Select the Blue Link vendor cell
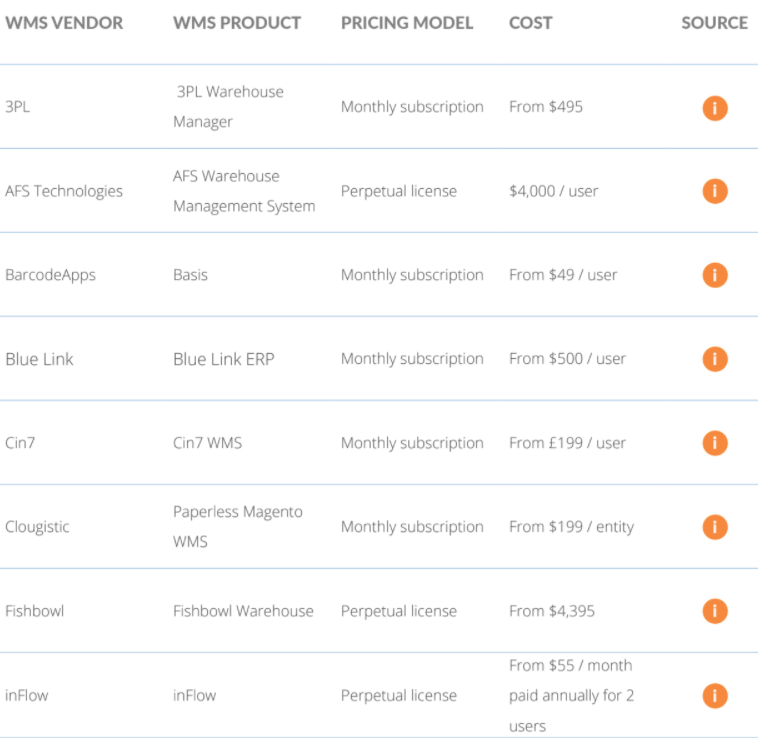This screenshot has height=738, width=758. tap(39, 359)
